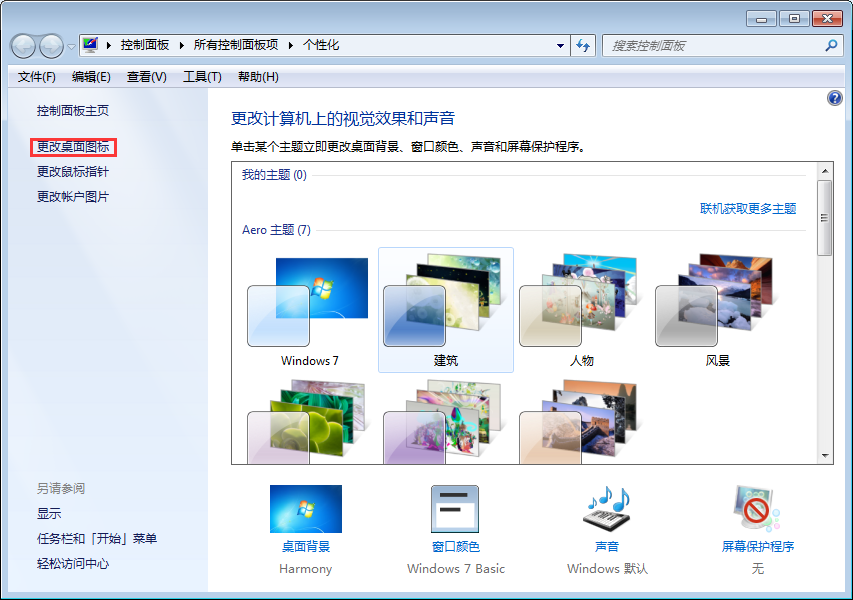Image resolution: width=853 pixels, height=600 pixels.
Task: Go to 控制面板主页
Action: coord(73,111)
